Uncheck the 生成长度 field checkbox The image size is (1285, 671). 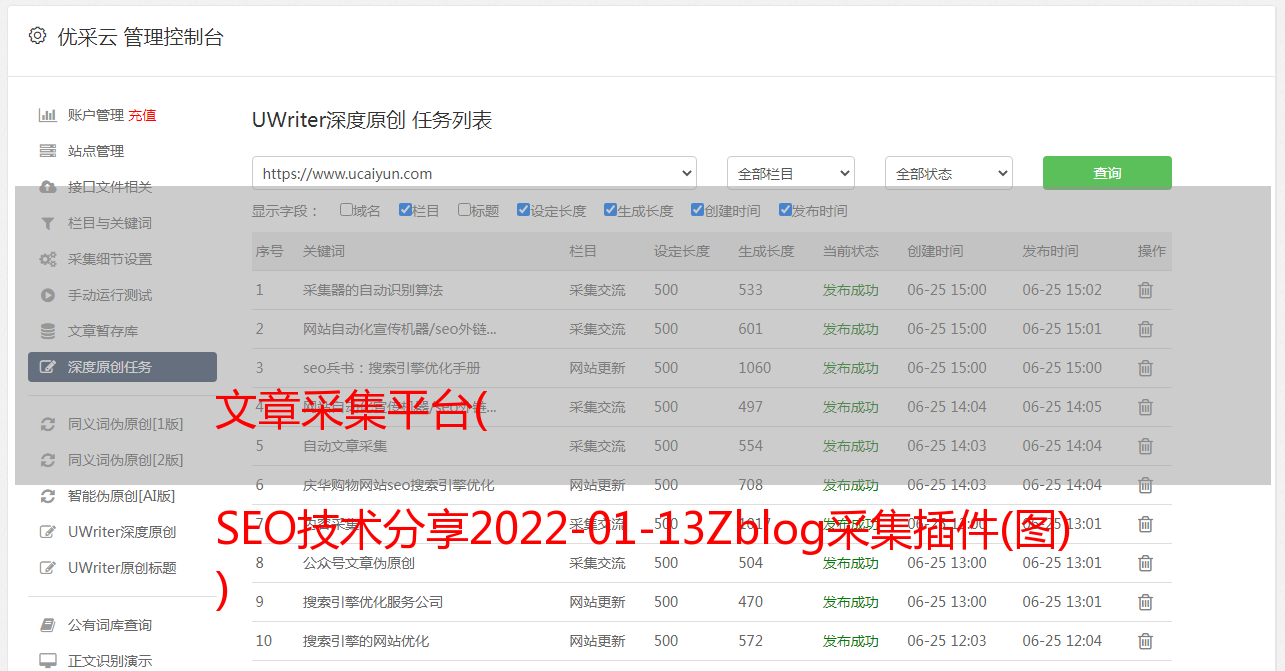[x=610, y=210]
